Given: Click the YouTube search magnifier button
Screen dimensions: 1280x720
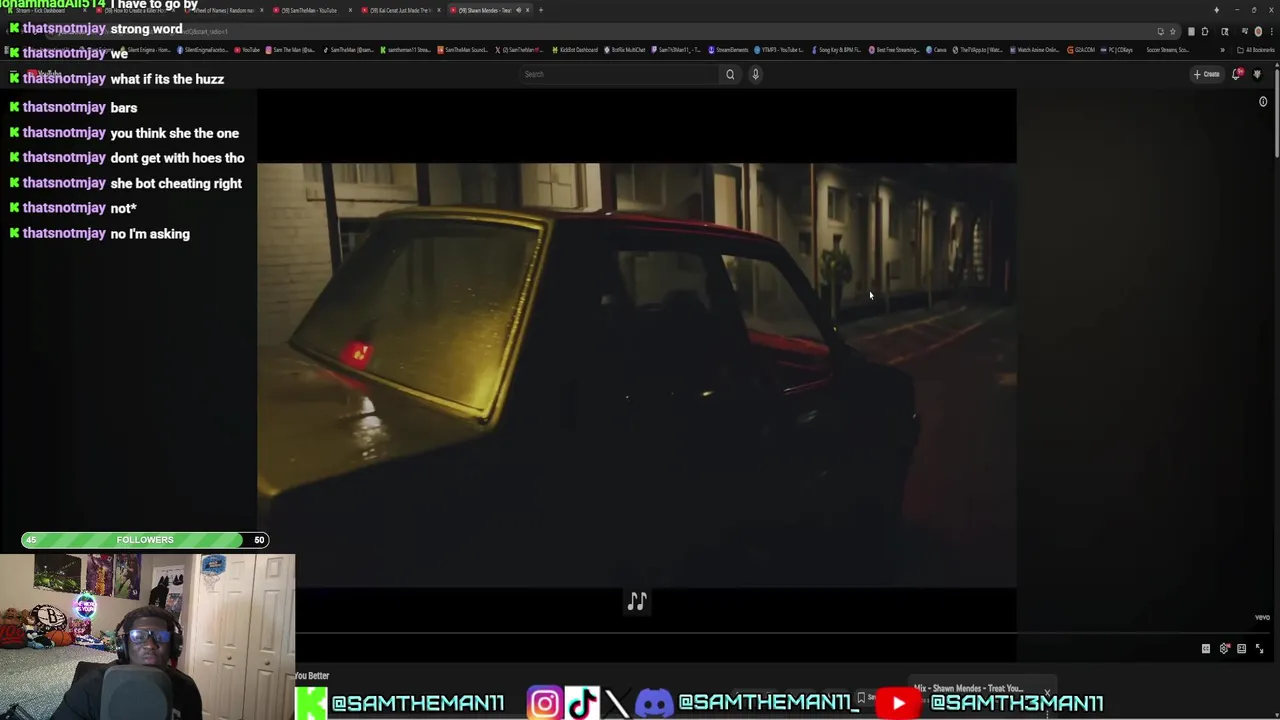Looking at the screenshot, I should (730, 74).
